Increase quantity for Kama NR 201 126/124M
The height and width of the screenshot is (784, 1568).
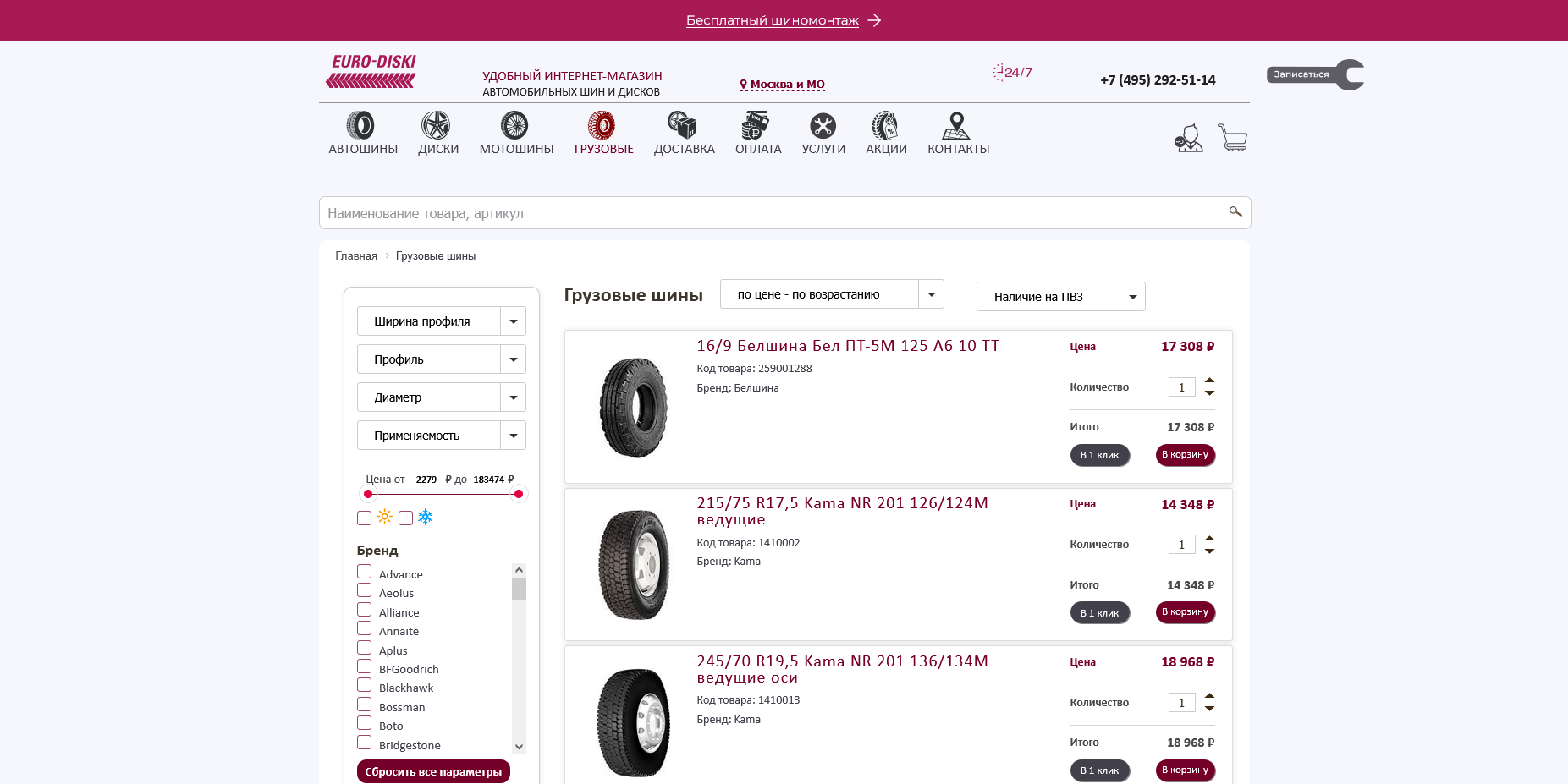[x=1210, y=539]
